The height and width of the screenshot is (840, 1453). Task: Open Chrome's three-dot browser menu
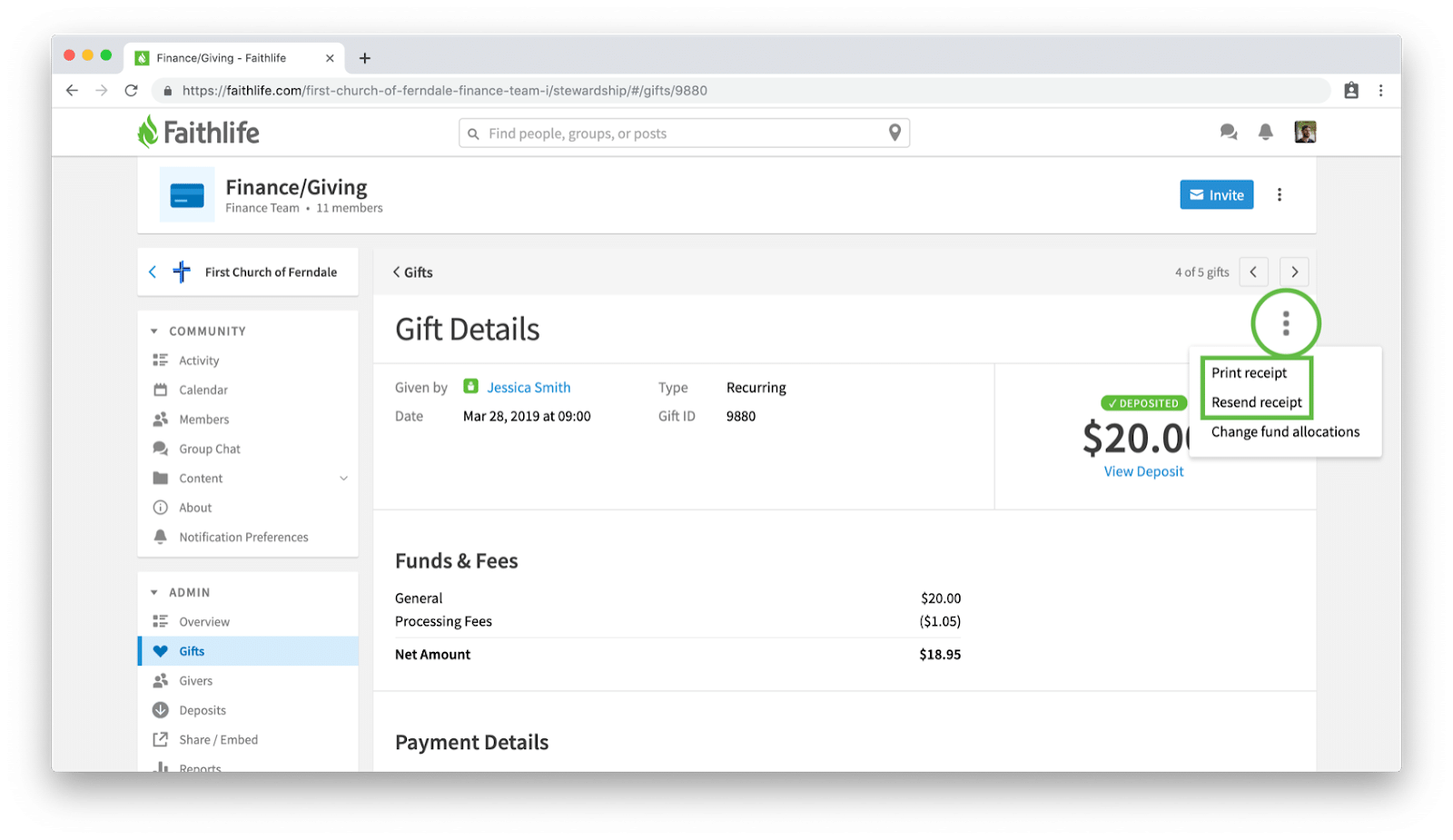[x=1380, y=90]
